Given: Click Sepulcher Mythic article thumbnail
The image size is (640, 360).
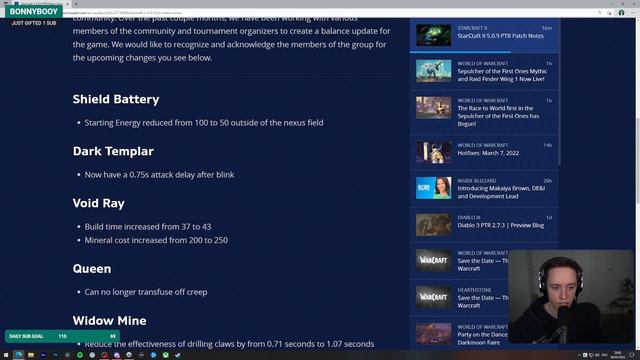Looking at the screenshot, I should point(433,71).
